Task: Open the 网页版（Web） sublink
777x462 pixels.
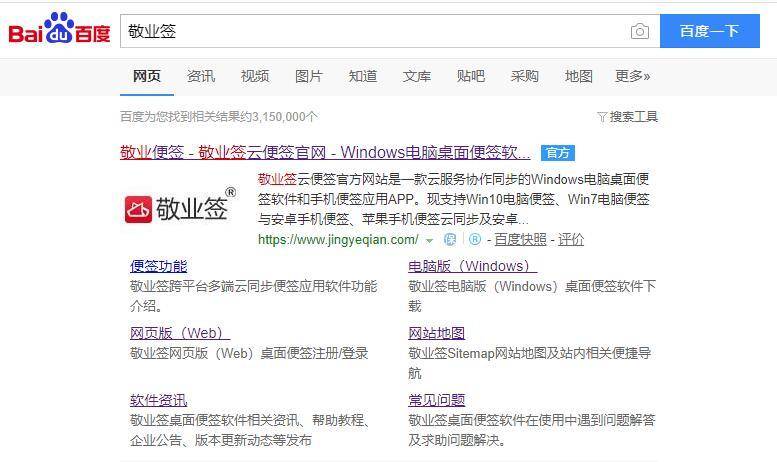Action: pos(180,333)
